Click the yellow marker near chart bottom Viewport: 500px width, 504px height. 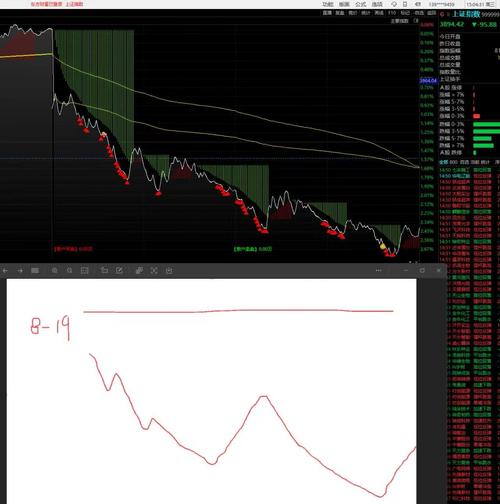[x=383, y=246]
